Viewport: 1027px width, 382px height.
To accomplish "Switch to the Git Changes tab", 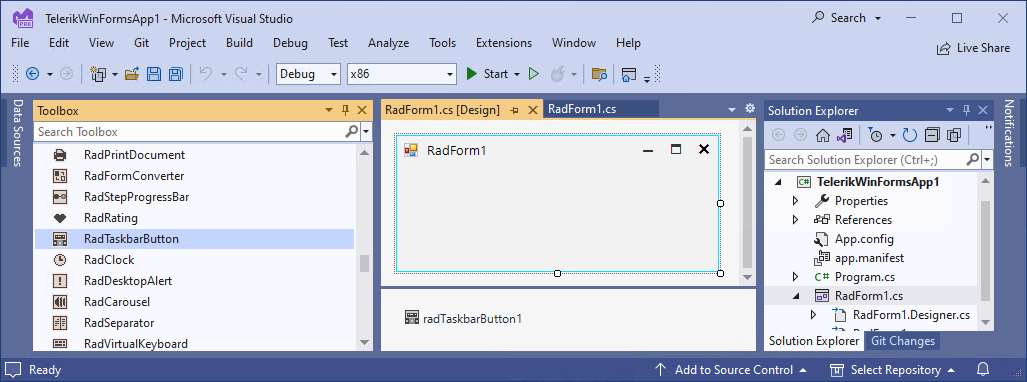I will (x=903, y=341).
